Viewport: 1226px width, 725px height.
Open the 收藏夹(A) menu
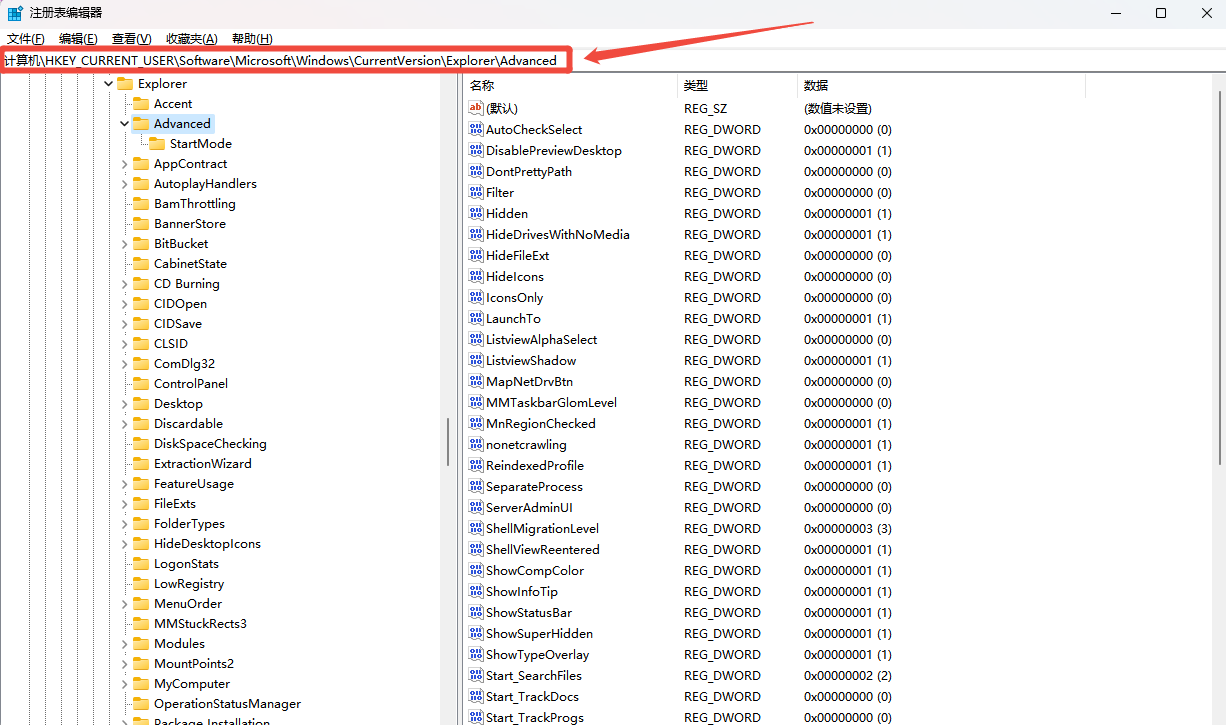coord(191,38)
